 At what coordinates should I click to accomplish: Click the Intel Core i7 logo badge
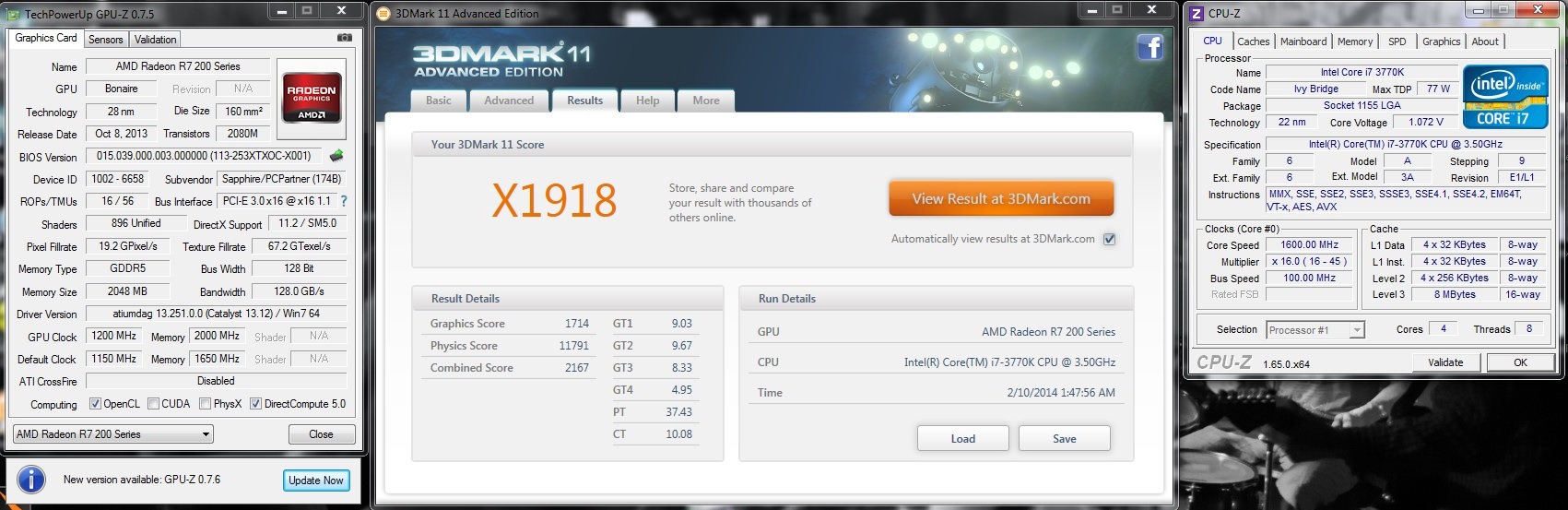[x=1504, y=96]
